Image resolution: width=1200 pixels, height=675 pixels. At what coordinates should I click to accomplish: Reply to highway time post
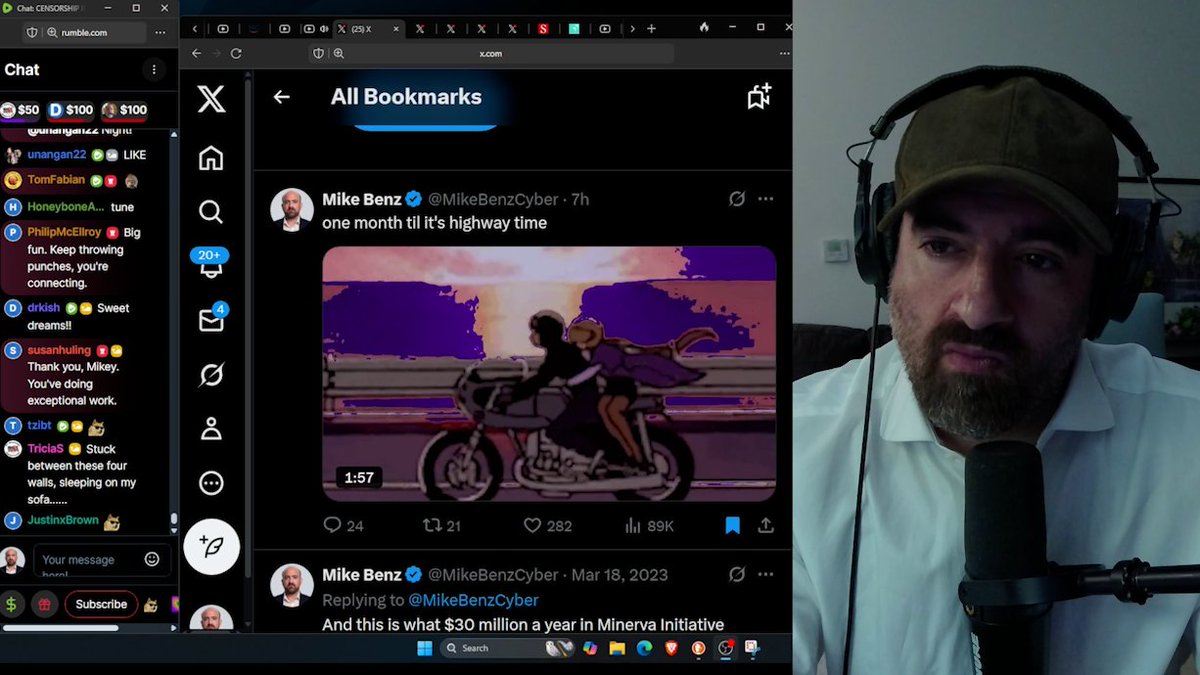click(343, 525)
